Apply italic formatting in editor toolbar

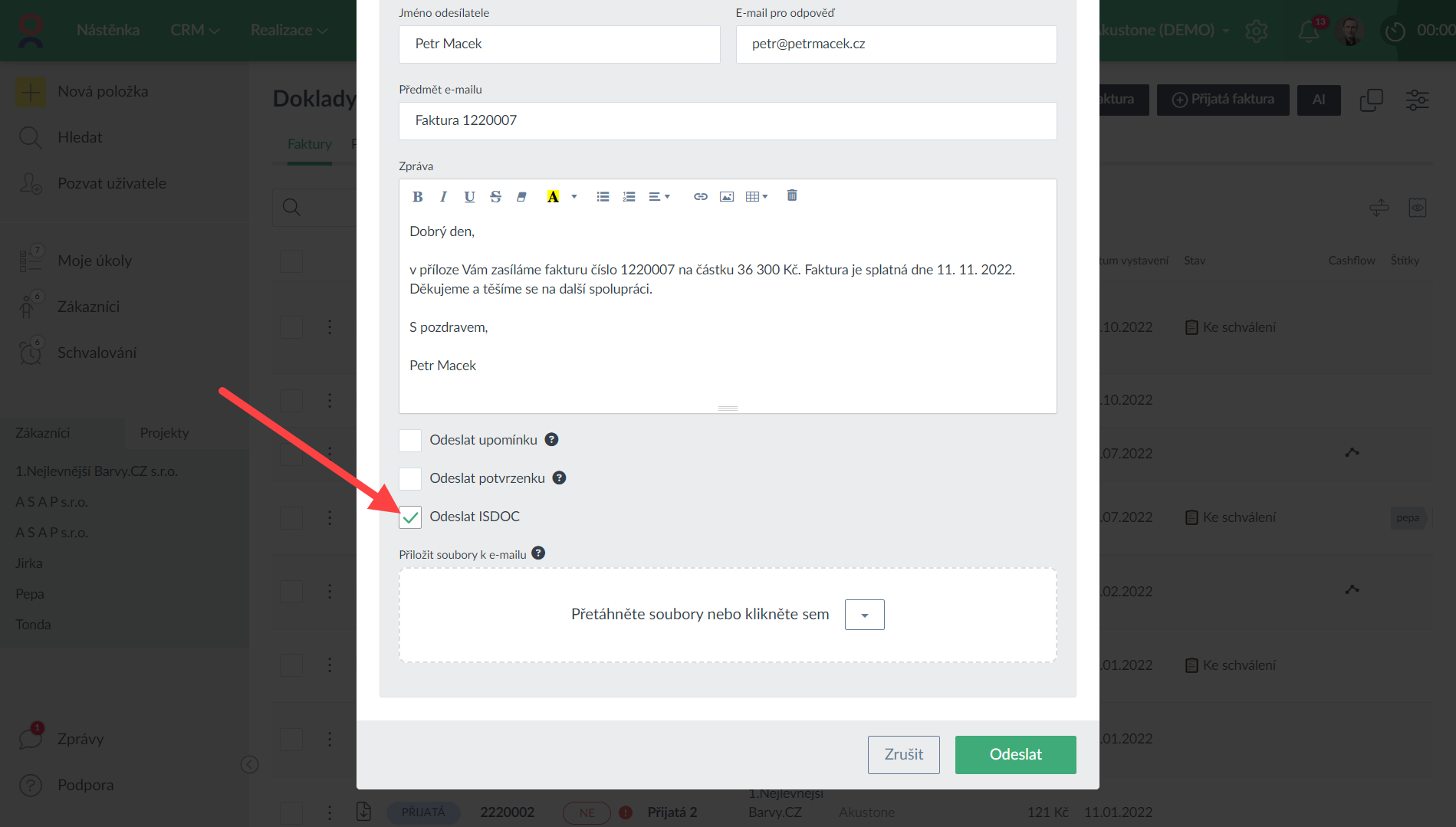[x=443, y=197]
